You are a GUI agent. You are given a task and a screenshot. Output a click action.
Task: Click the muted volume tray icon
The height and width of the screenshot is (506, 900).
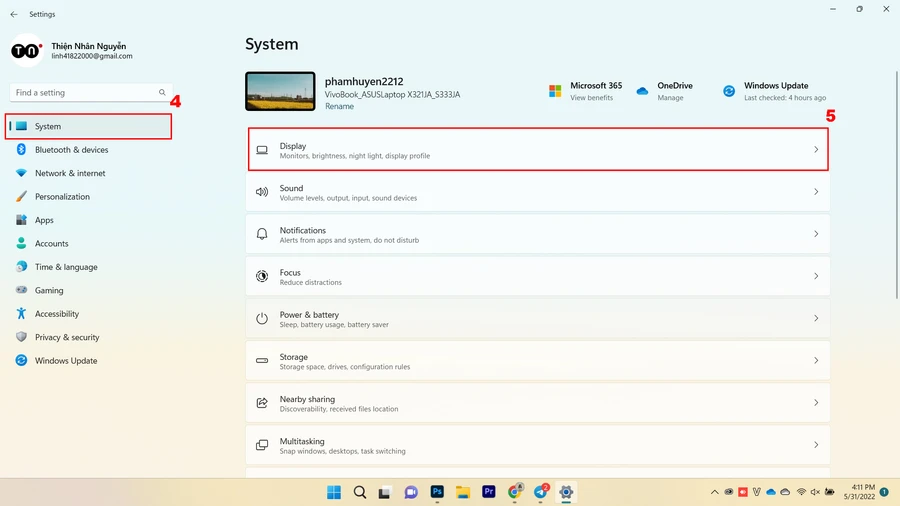815,492
